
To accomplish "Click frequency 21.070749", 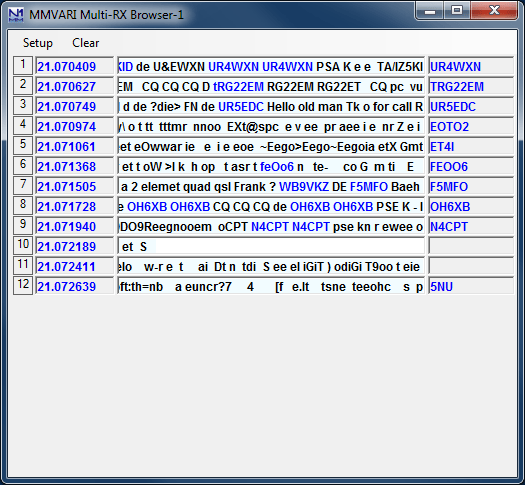I will coord(75,106).
